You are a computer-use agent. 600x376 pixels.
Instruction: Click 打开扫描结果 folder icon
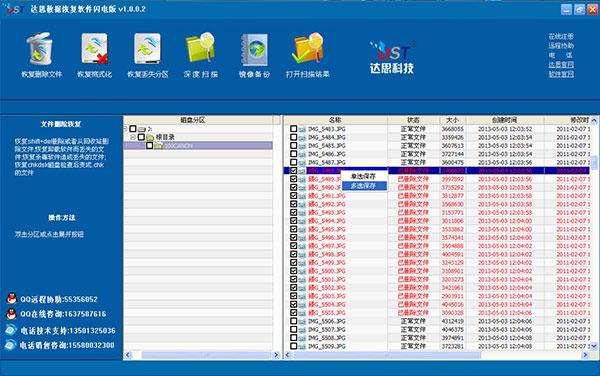pos(308,48)
